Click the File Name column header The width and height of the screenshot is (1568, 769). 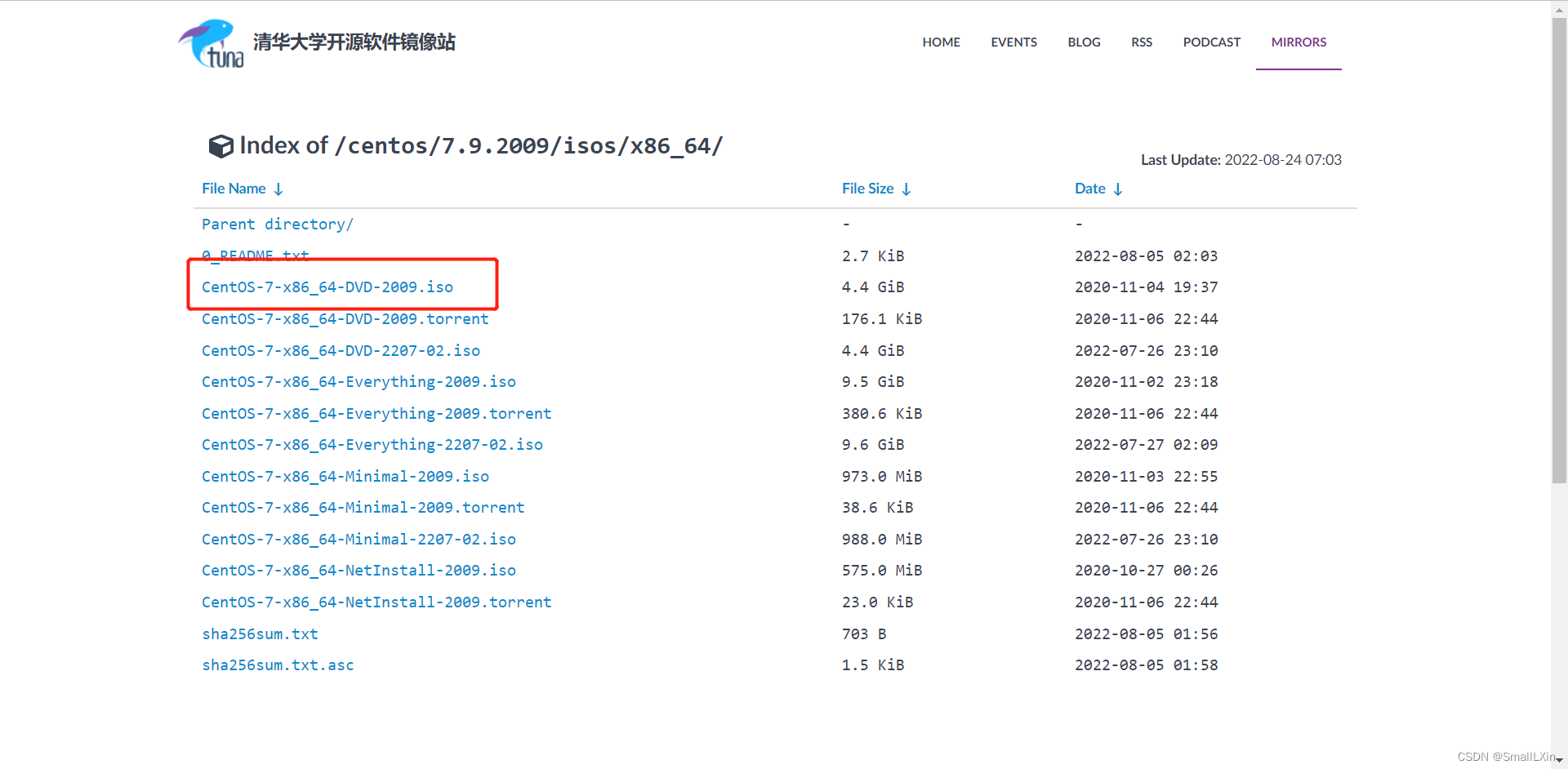(x=234, y=189)
